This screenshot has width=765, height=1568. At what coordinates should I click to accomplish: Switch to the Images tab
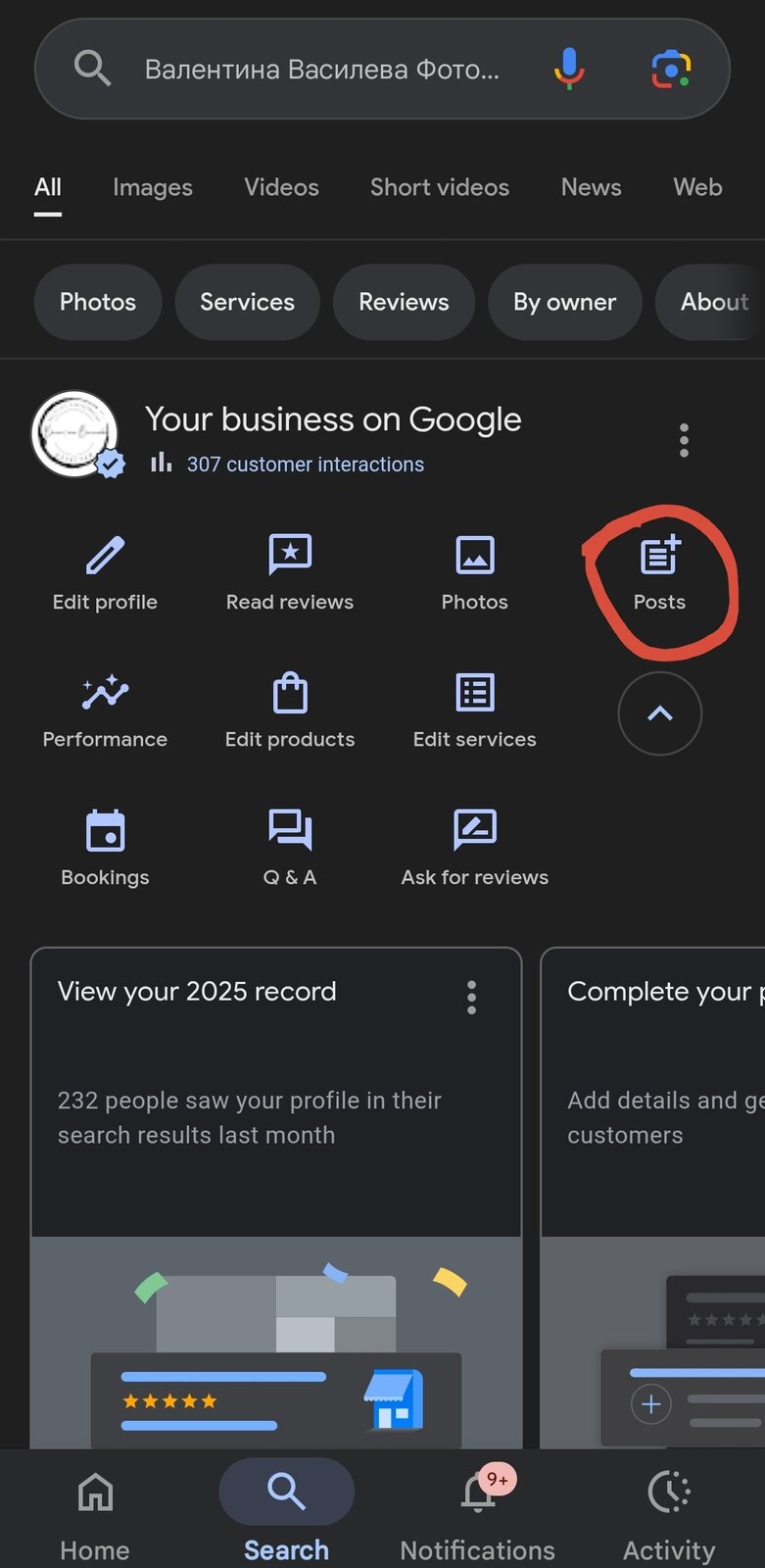pos(153,187)
